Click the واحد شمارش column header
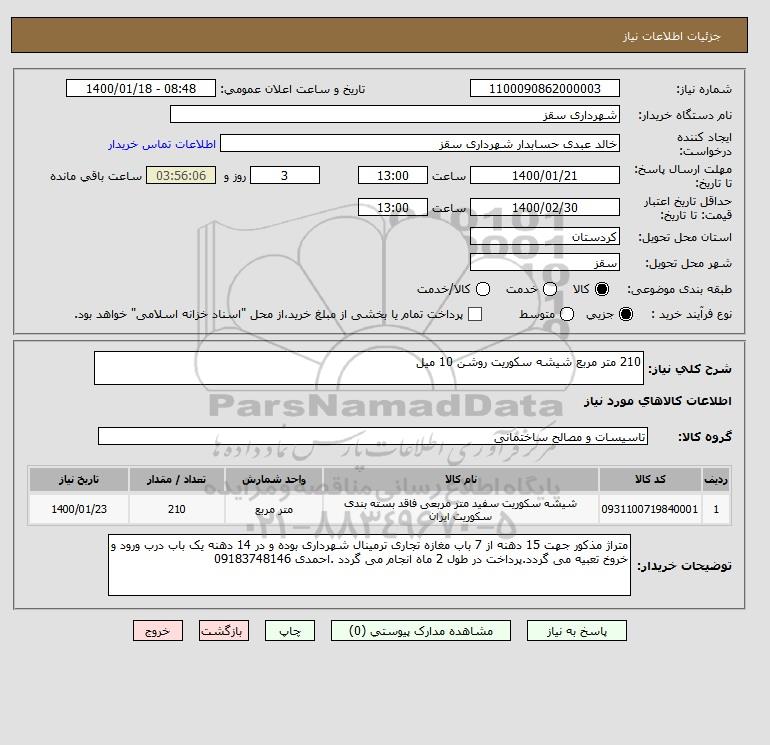 click(x=274, y=479)
